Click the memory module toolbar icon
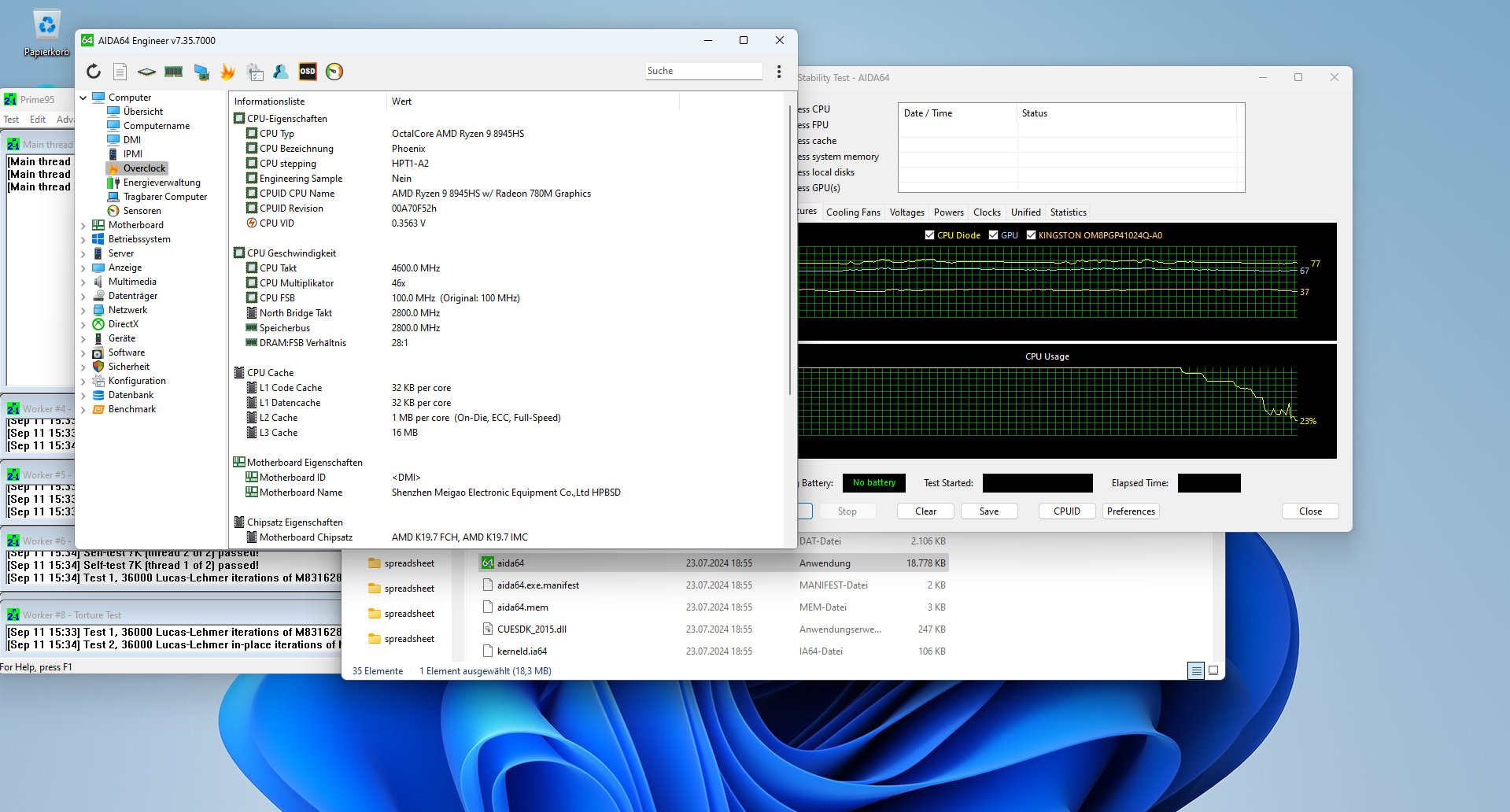This screenshot has height=812, width=1510. click(174, 72)
